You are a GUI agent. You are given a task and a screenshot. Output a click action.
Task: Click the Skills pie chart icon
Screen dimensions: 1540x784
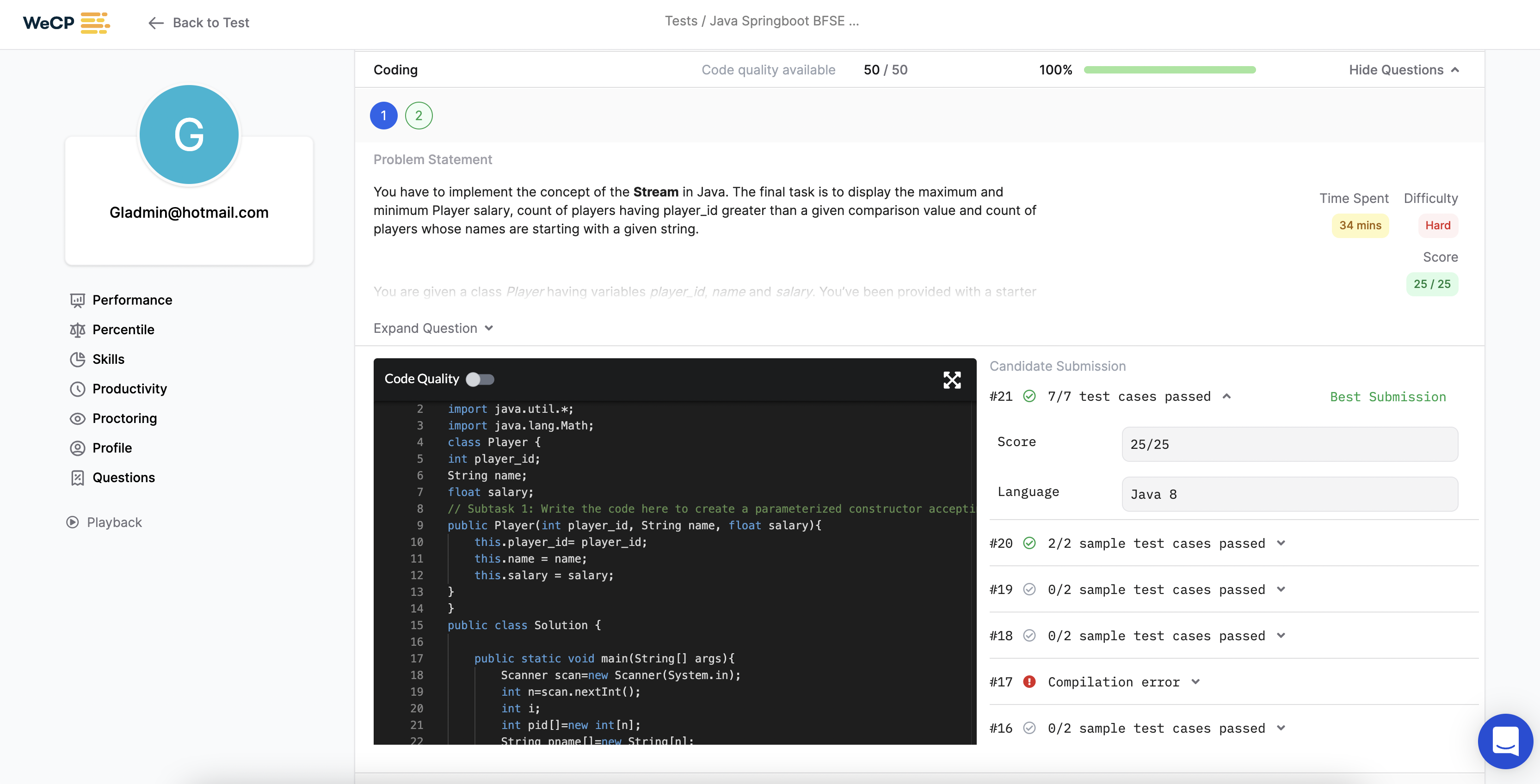point(77,359)
